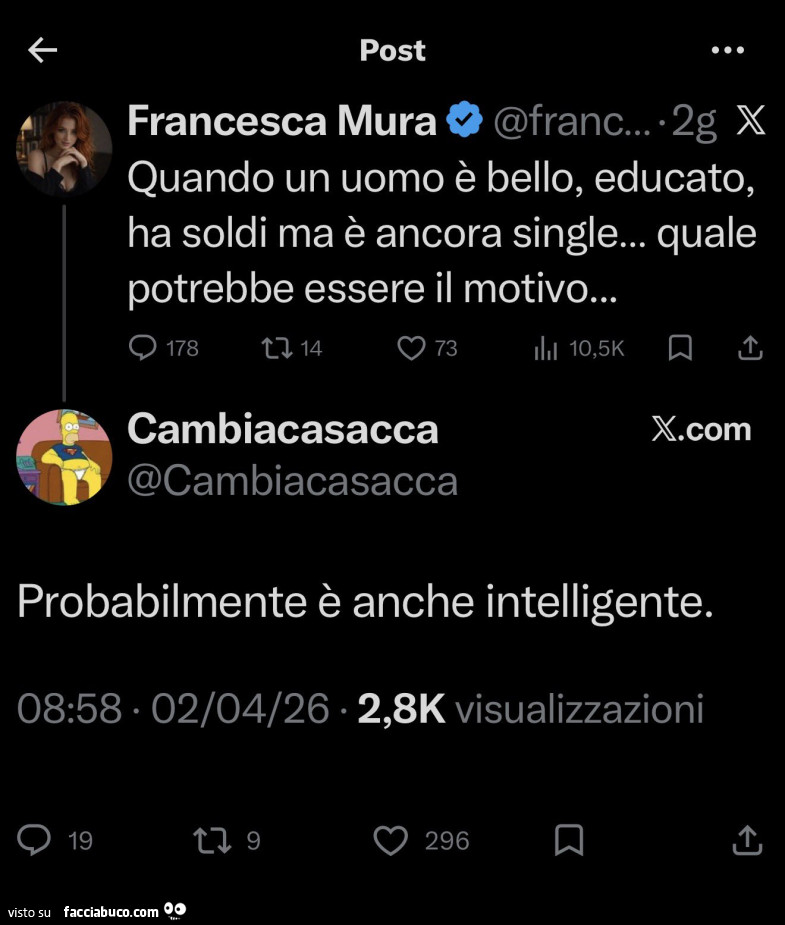Like Francesca Mura's post
This screenshot has height=925, width=785.
click(x=410, y=347)
